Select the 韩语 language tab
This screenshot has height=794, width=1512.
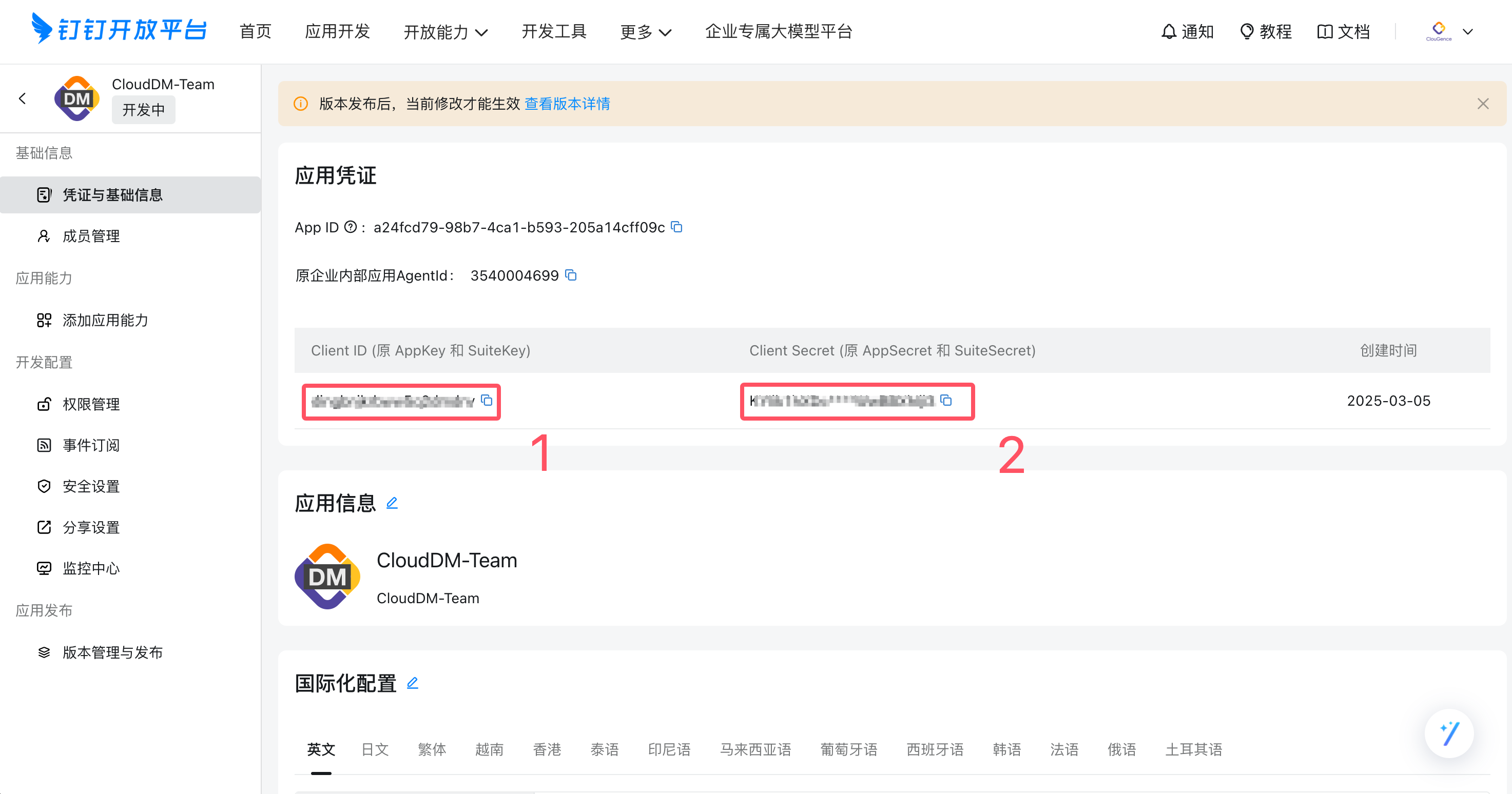pos(1006,749)
